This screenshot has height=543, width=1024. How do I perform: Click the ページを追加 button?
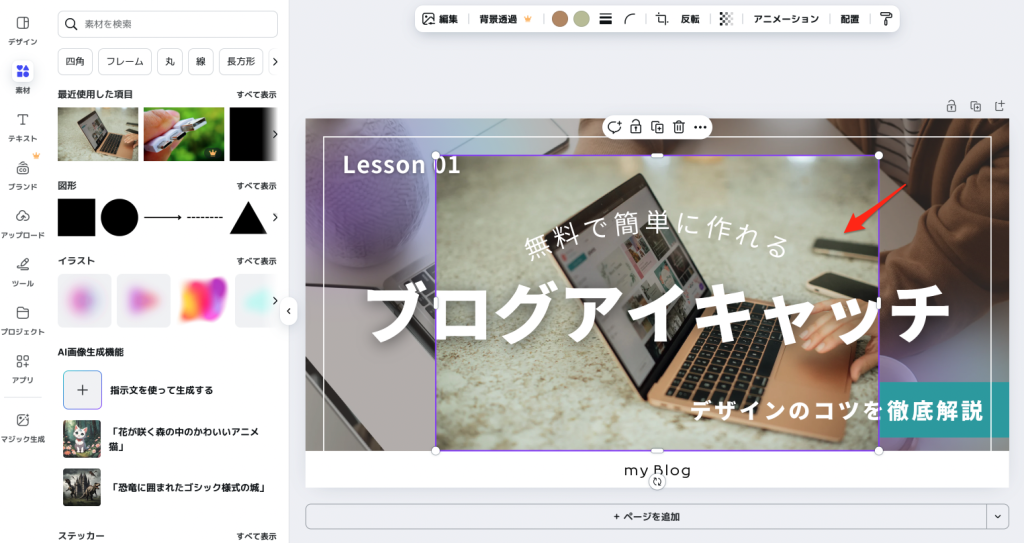(x=645, y=517)
